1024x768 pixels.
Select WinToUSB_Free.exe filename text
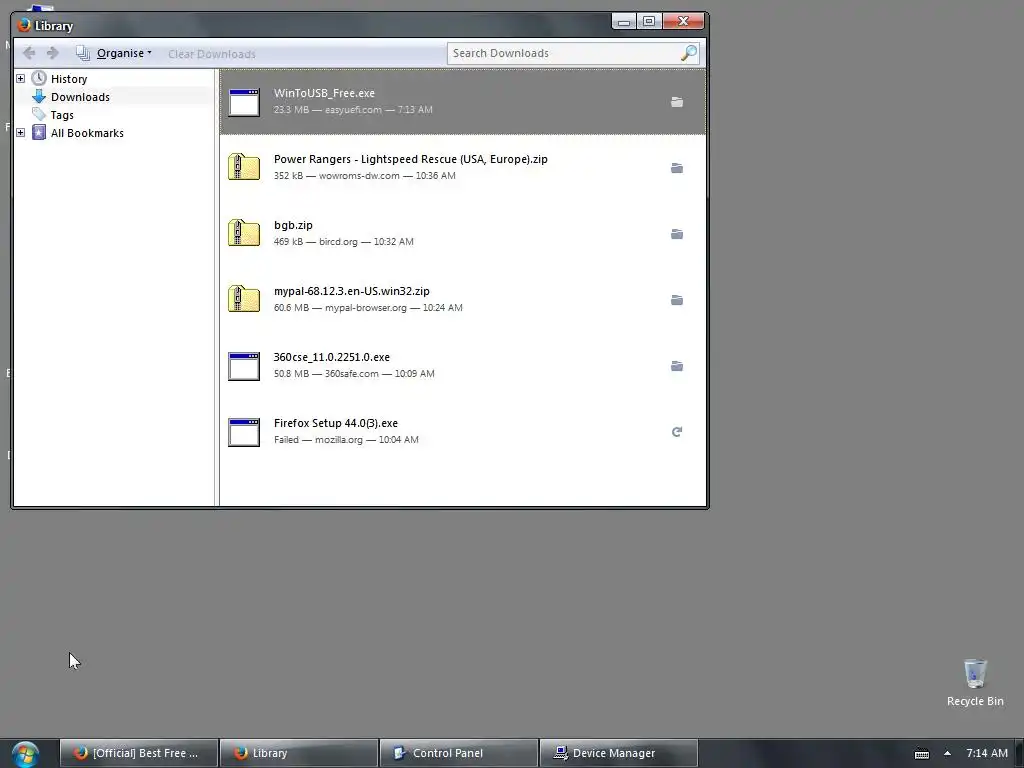click(x=324, y=93)
